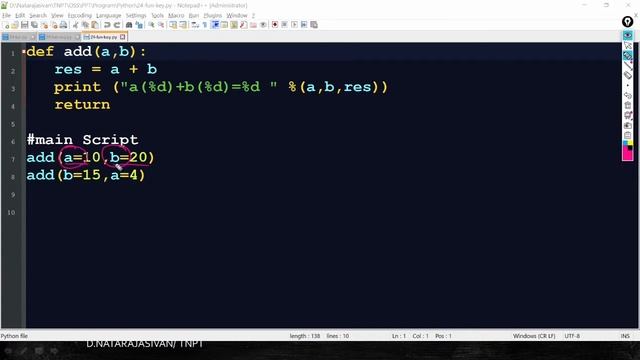Play back the recorded macro icon
Image resolution: width=640 pixels, height=360 pixels.
pyautogui.click(x=294, y=25)
